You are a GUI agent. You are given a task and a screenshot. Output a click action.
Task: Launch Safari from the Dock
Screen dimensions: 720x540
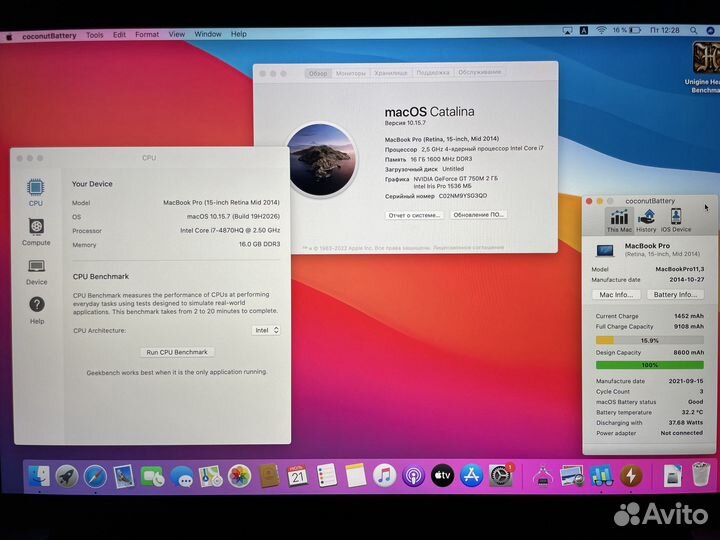(96, 476)
